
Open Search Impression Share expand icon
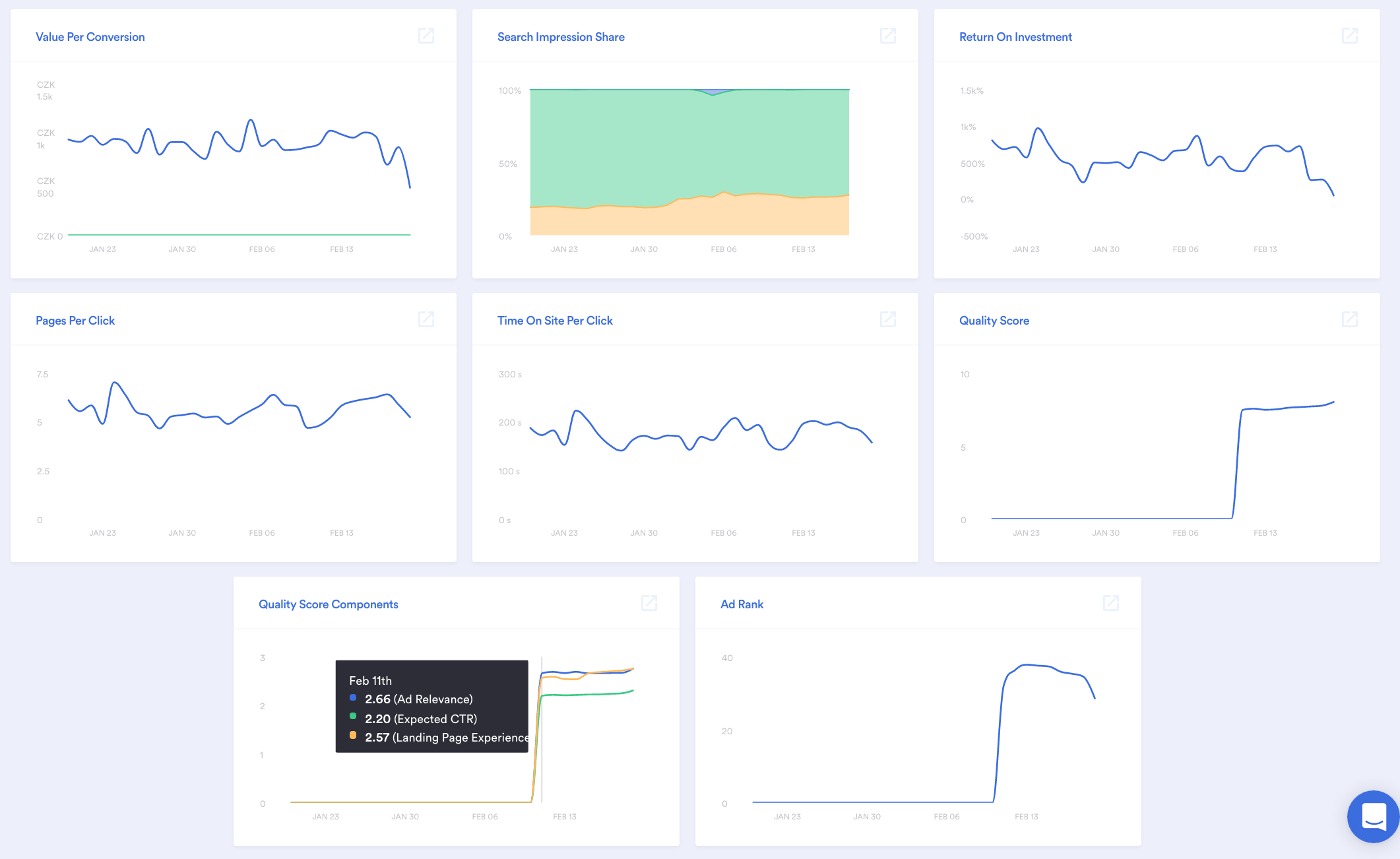point(888,36)
